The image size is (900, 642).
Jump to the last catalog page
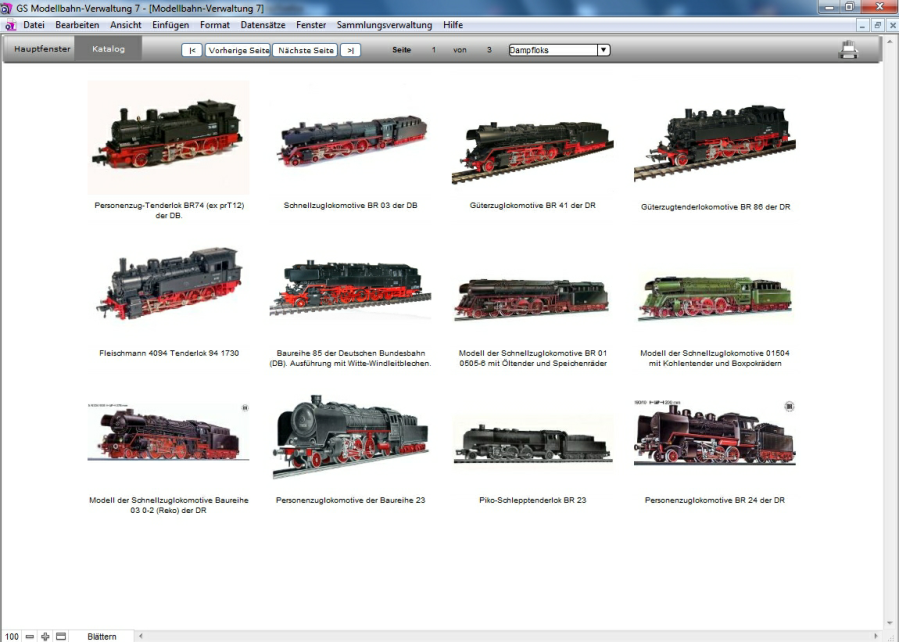pos(350,50)
